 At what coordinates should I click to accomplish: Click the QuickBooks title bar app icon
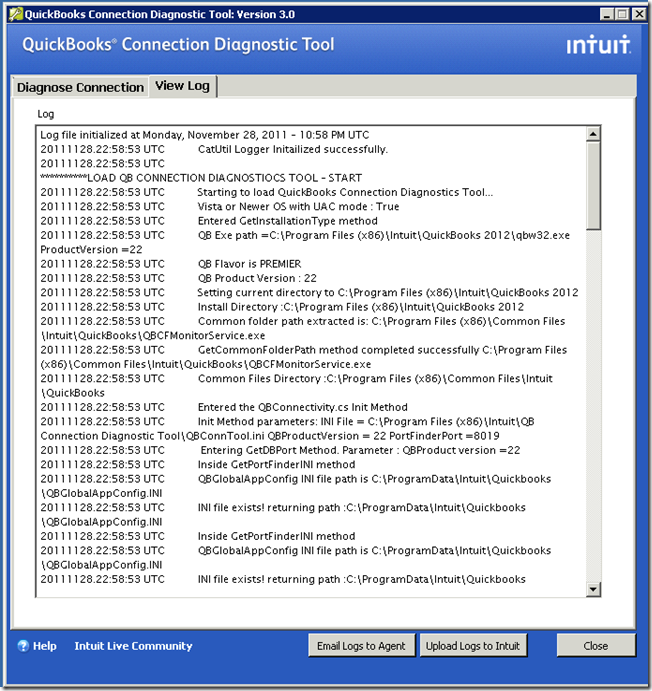[15, 14]
